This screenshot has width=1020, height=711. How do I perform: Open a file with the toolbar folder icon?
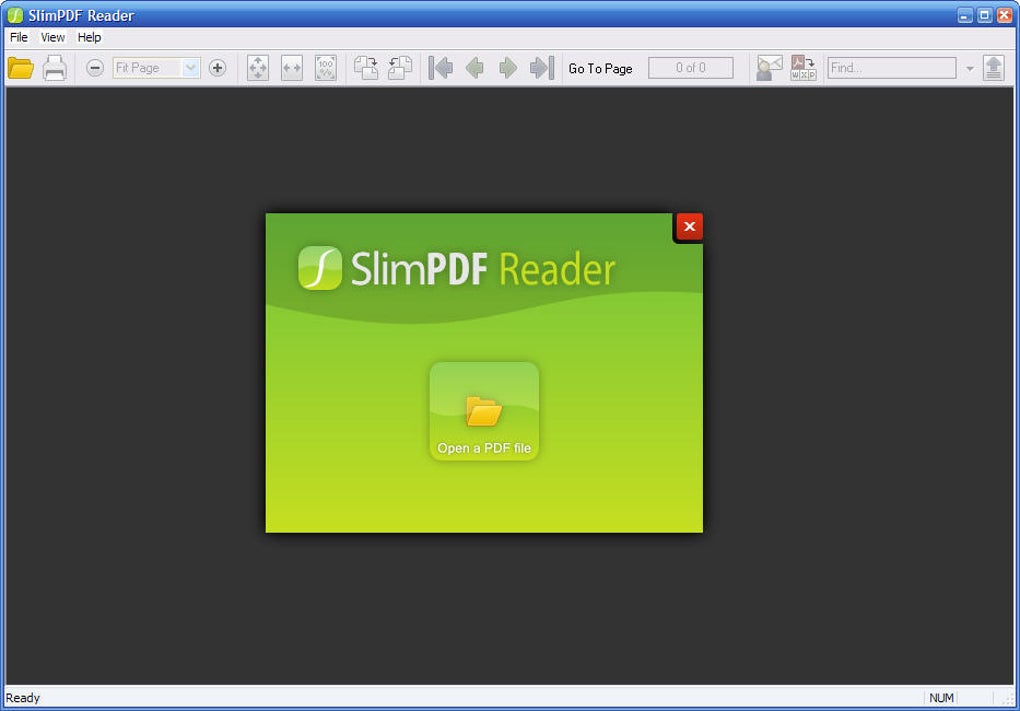20,68
